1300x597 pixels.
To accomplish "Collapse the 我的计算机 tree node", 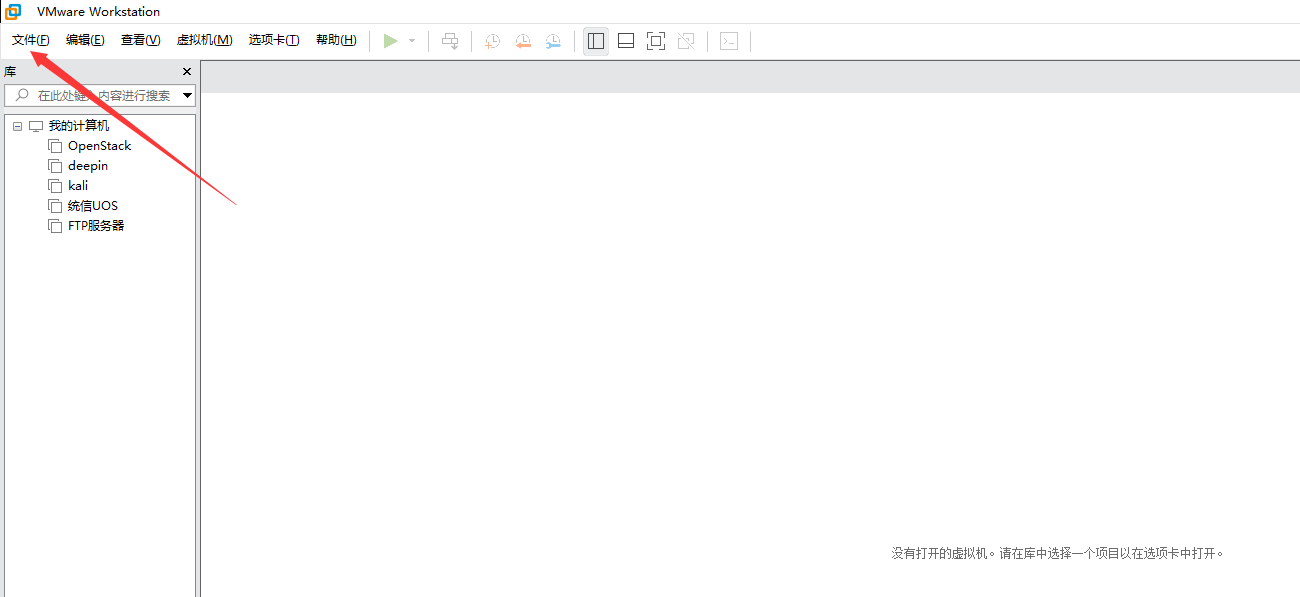I will pos(18,126).
